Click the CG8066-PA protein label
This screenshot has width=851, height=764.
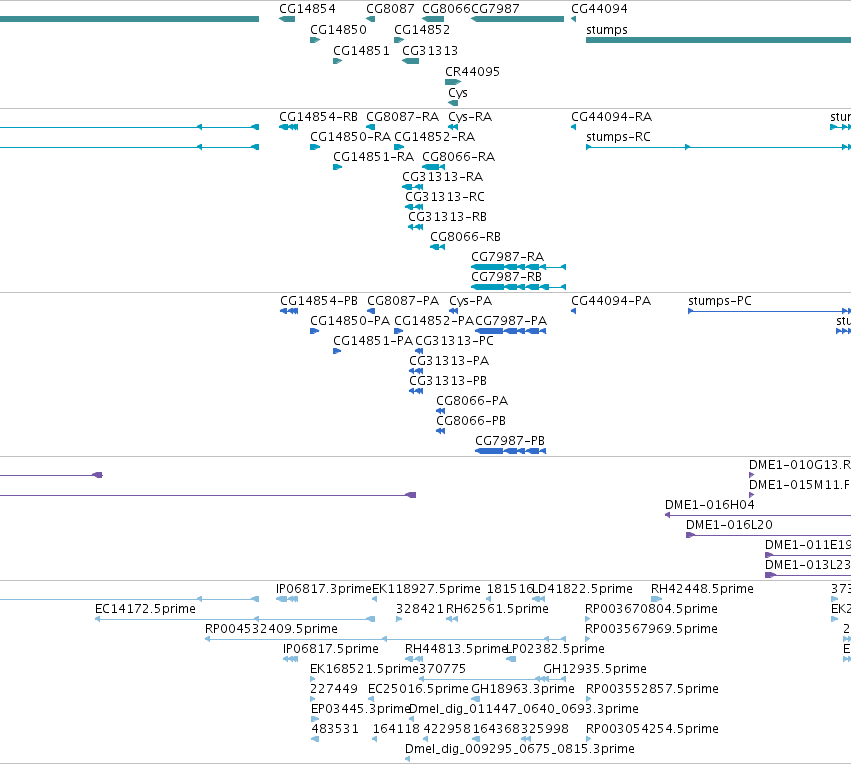click(x=472, y=401)
